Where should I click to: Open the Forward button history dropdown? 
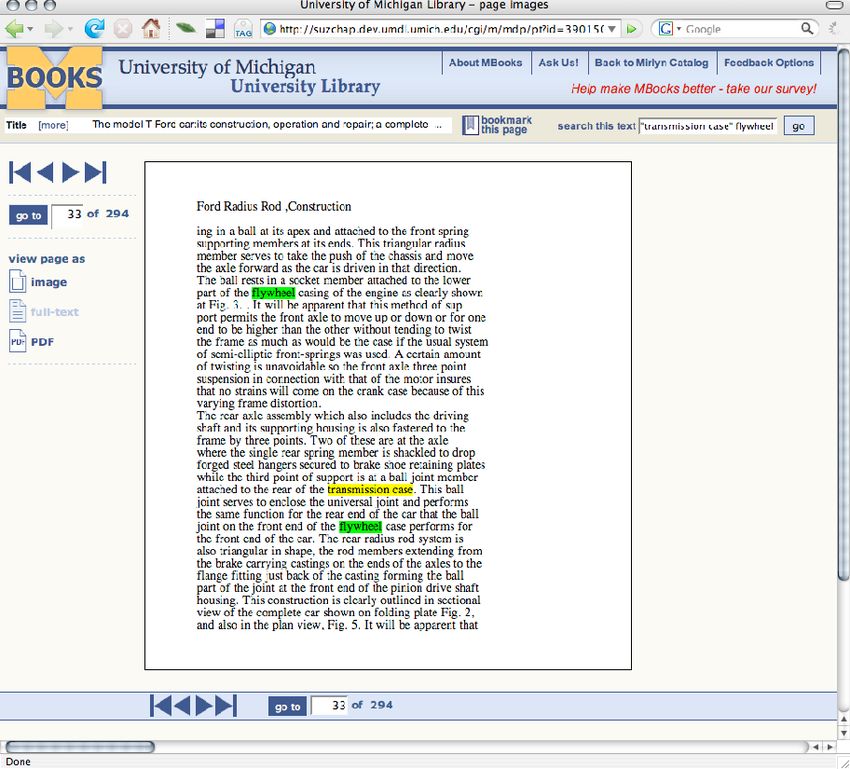click(x=70, y=29)
